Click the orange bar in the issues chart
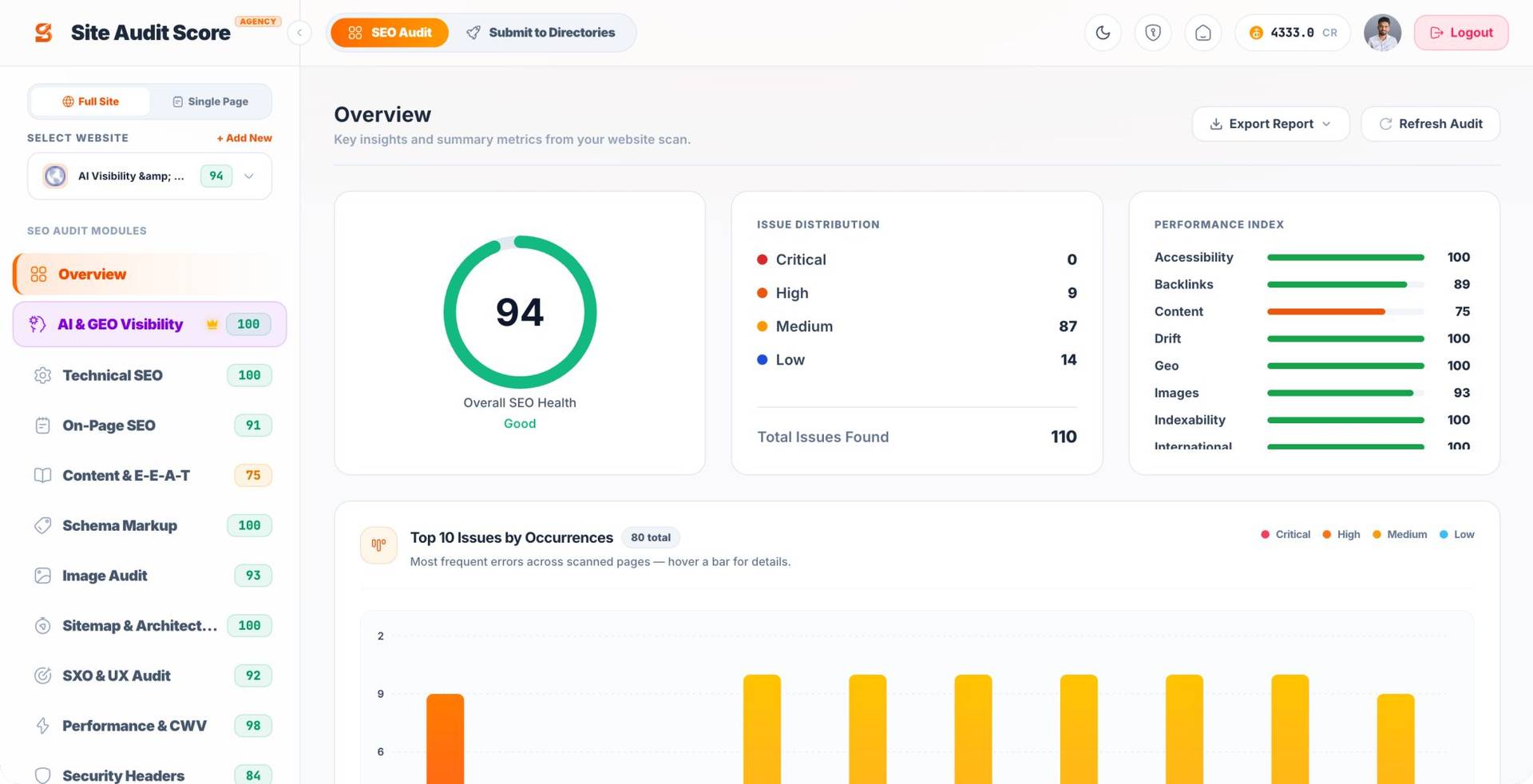 [x=445, y=738]
